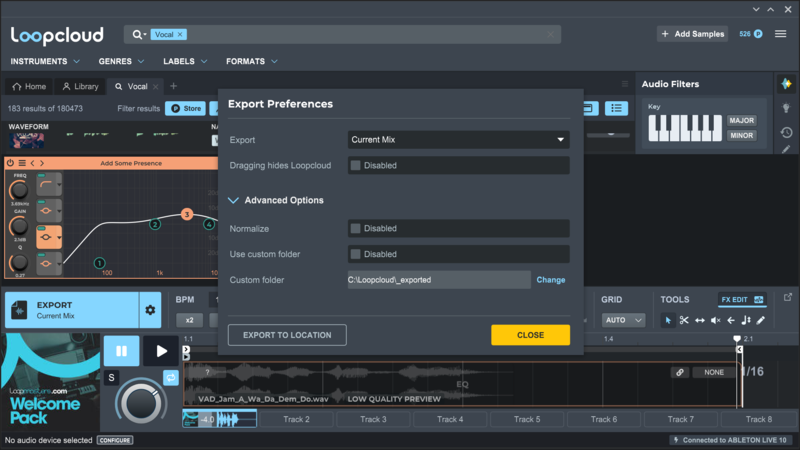Click the Export to Location button

click(287, 335)
